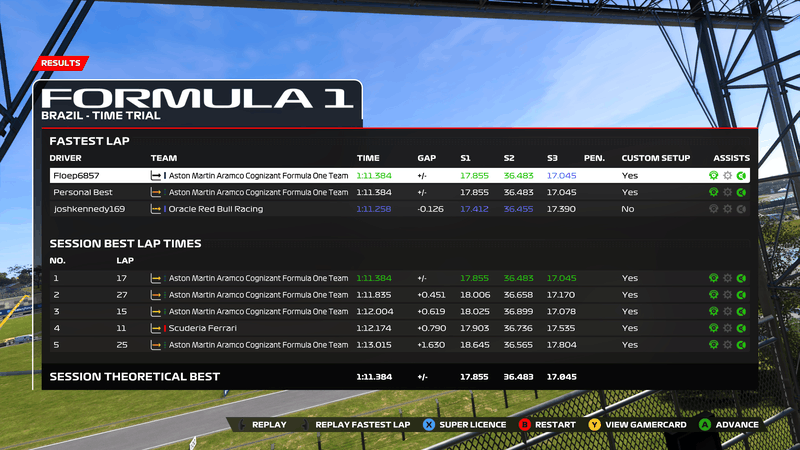The width and height of the screenshot is (800, 450).
Task: Select Restart
Action: 555,424
